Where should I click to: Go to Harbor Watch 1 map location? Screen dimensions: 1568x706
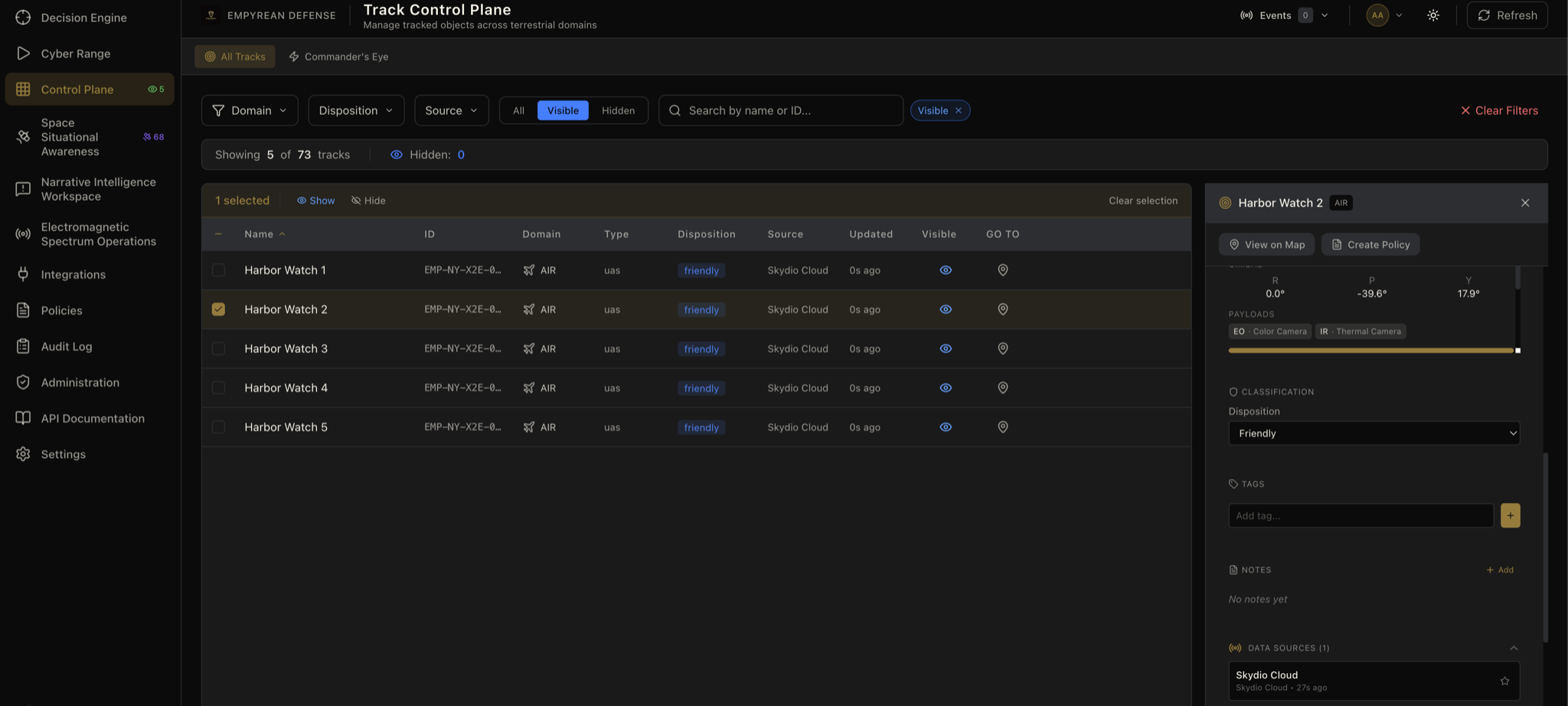1002,270
